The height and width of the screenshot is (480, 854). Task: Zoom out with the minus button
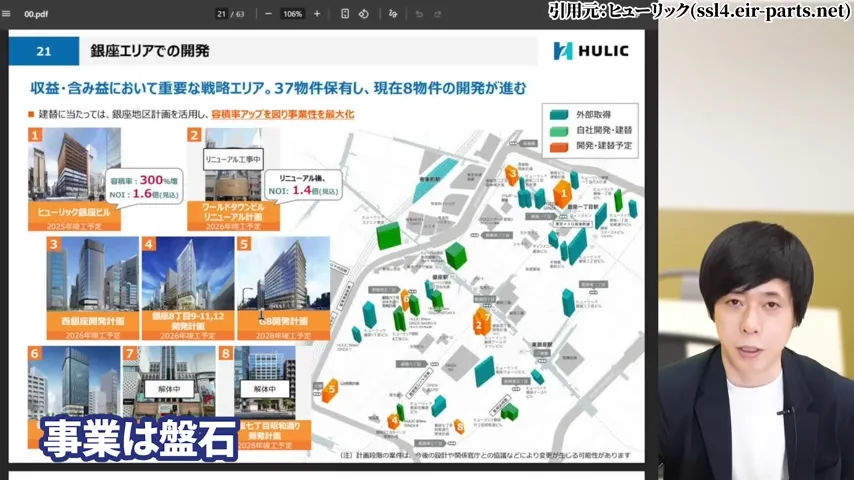click(x=268, y=14)
